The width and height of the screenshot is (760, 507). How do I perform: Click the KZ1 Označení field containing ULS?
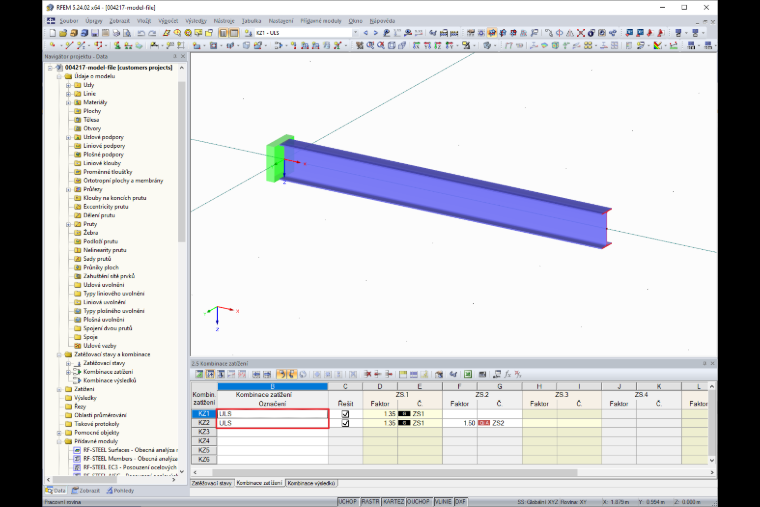(x=272, y=414)
